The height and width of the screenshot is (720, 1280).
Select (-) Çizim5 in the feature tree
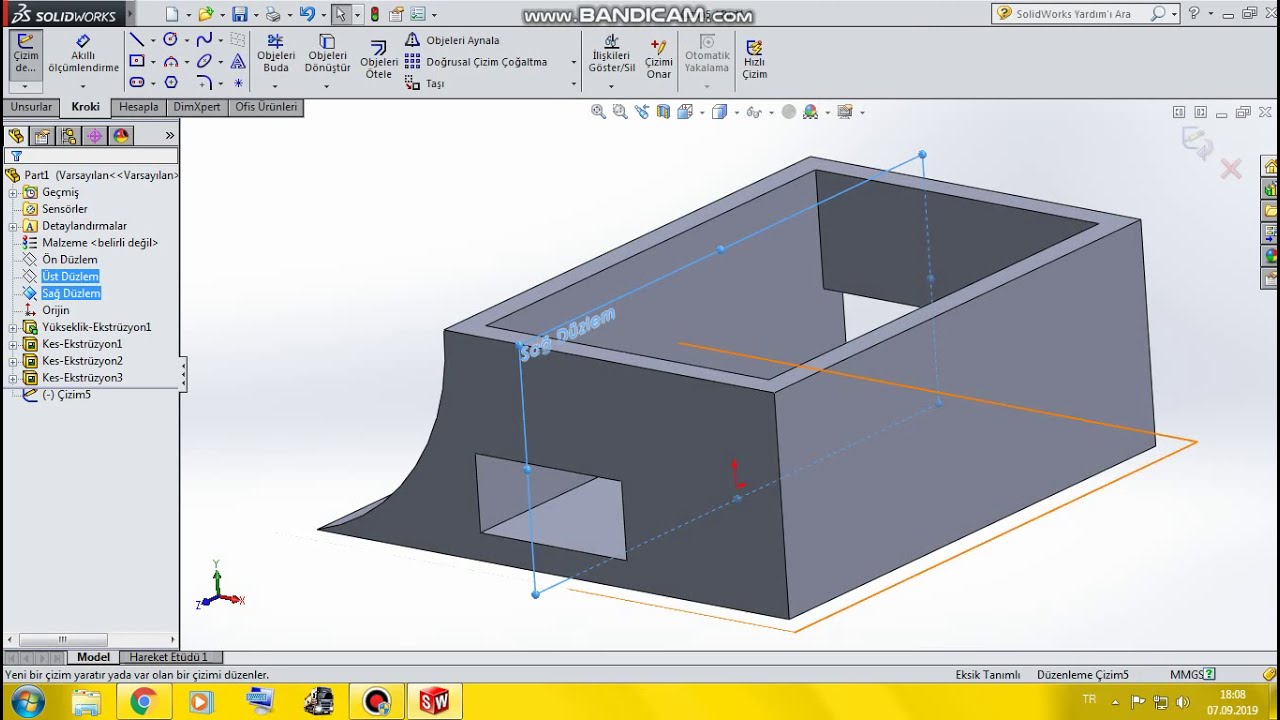66,395
